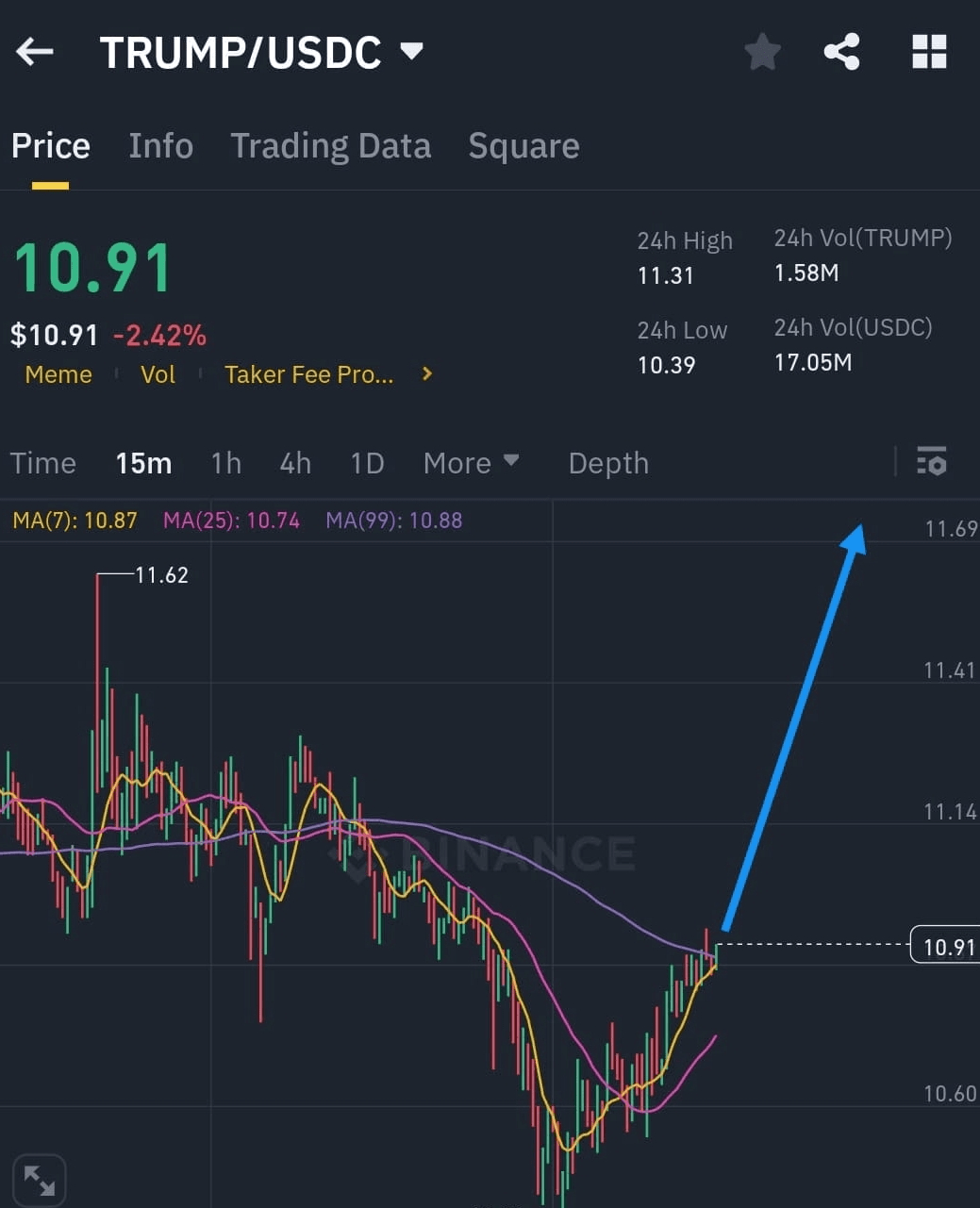Open the More timeframes dropdown

click(471, 463)
